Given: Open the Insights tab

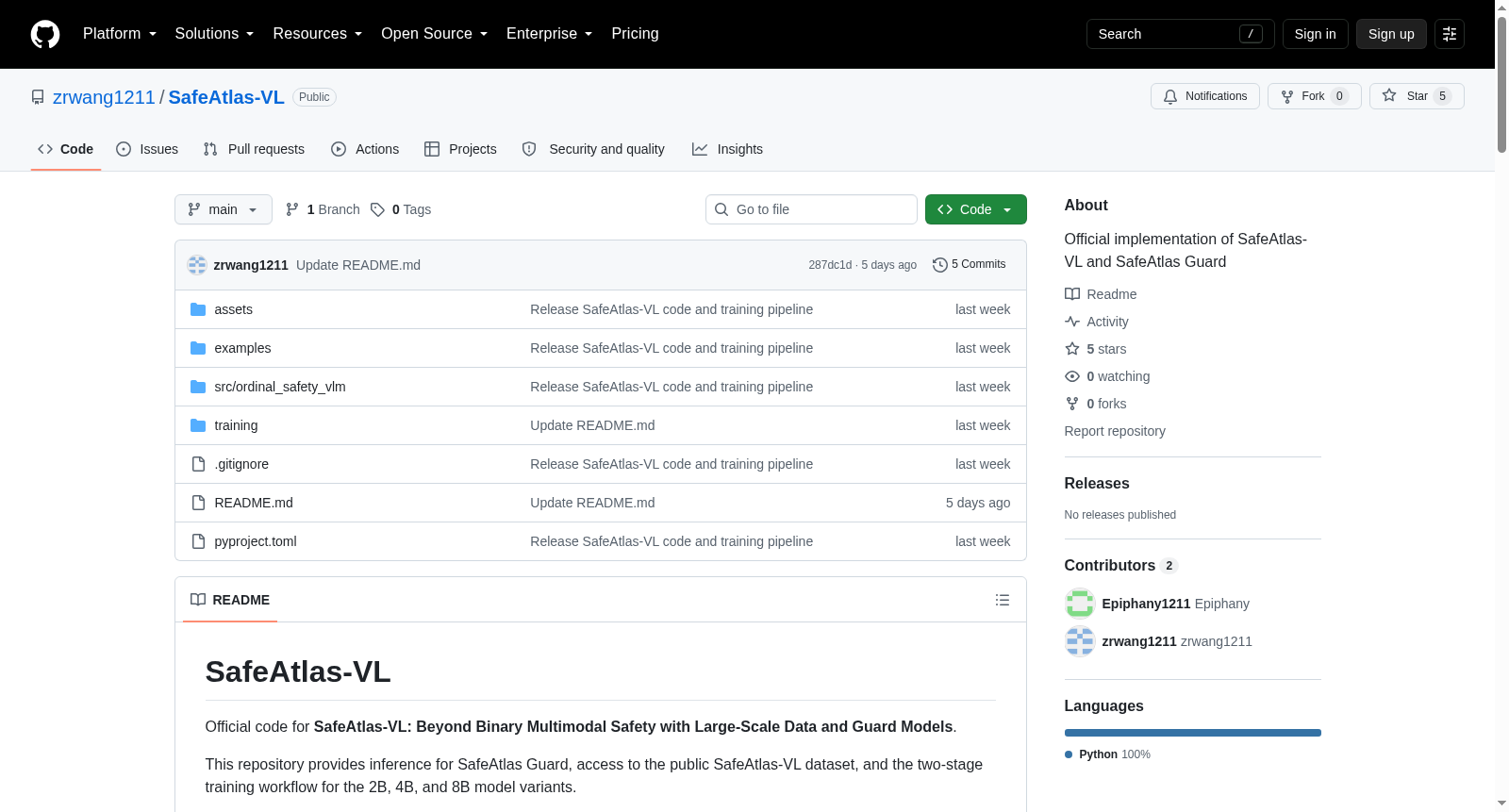Looking at the screenshot, I should point(727,149).
